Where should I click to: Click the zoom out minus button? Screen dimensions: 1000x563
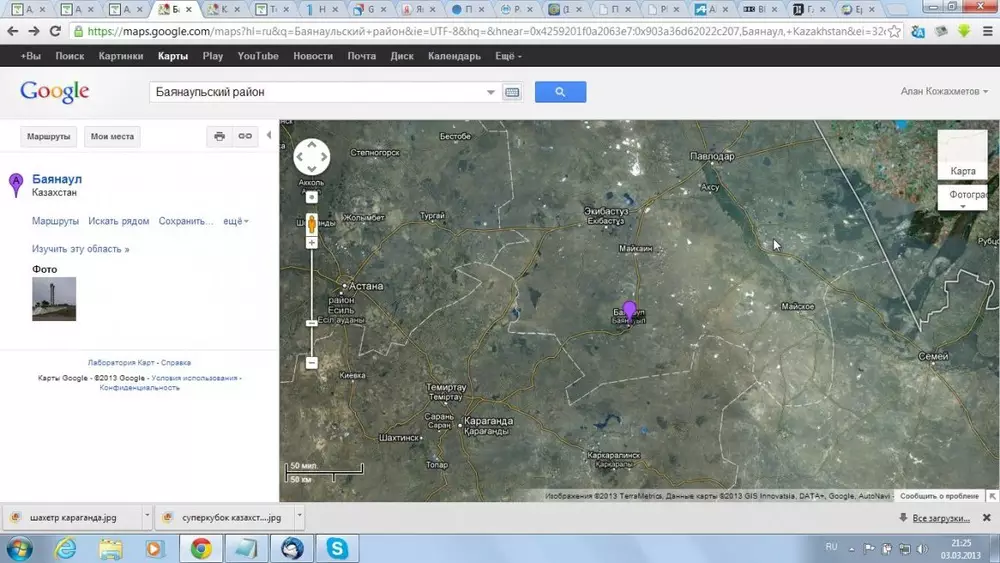(x=312, y=363)
